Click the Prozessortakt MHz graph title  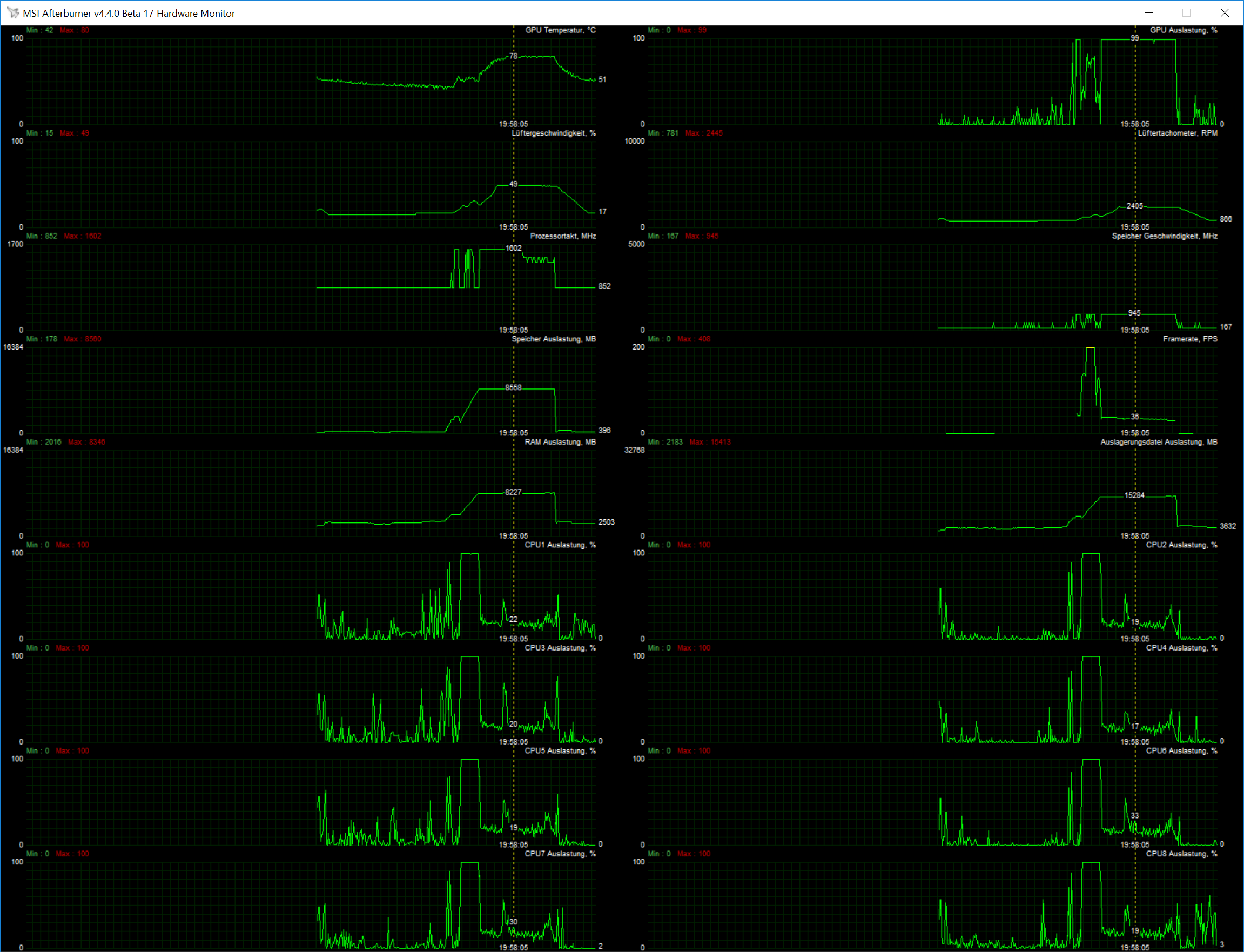[x=562, y=236]
